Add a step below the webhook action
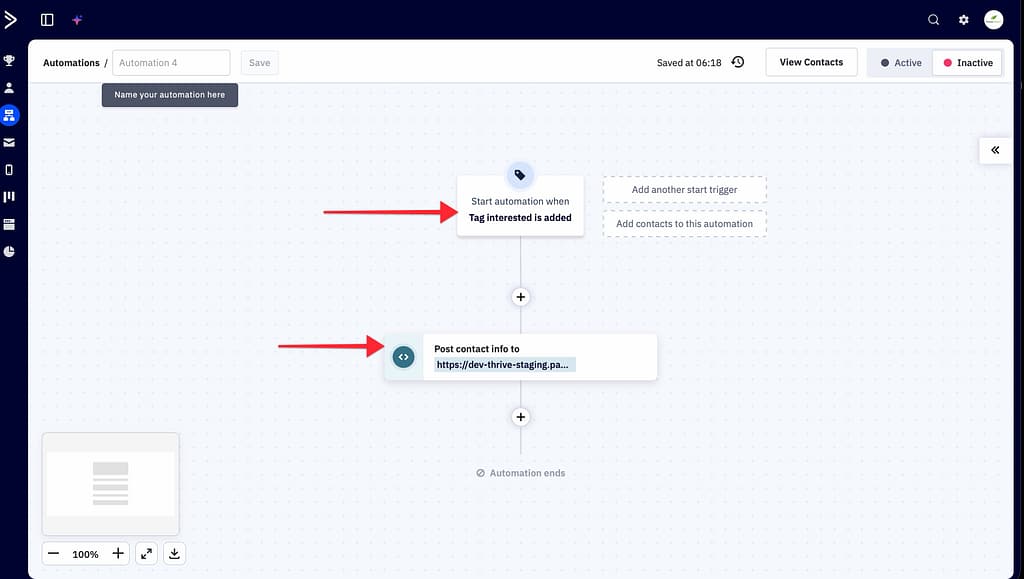The height and width of the screenshot is (579, 1024). click(520, 417)
